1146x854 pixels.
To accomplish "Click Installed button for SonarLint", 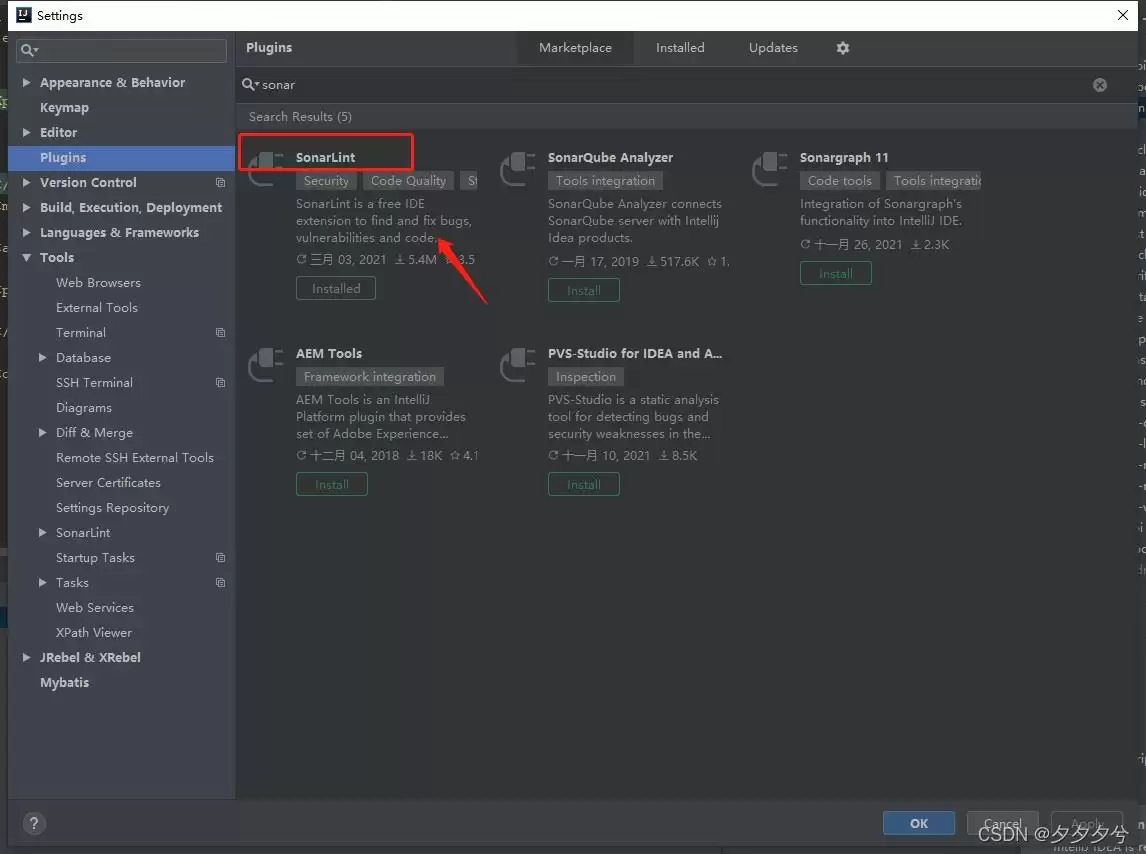I will coord(336,289).
